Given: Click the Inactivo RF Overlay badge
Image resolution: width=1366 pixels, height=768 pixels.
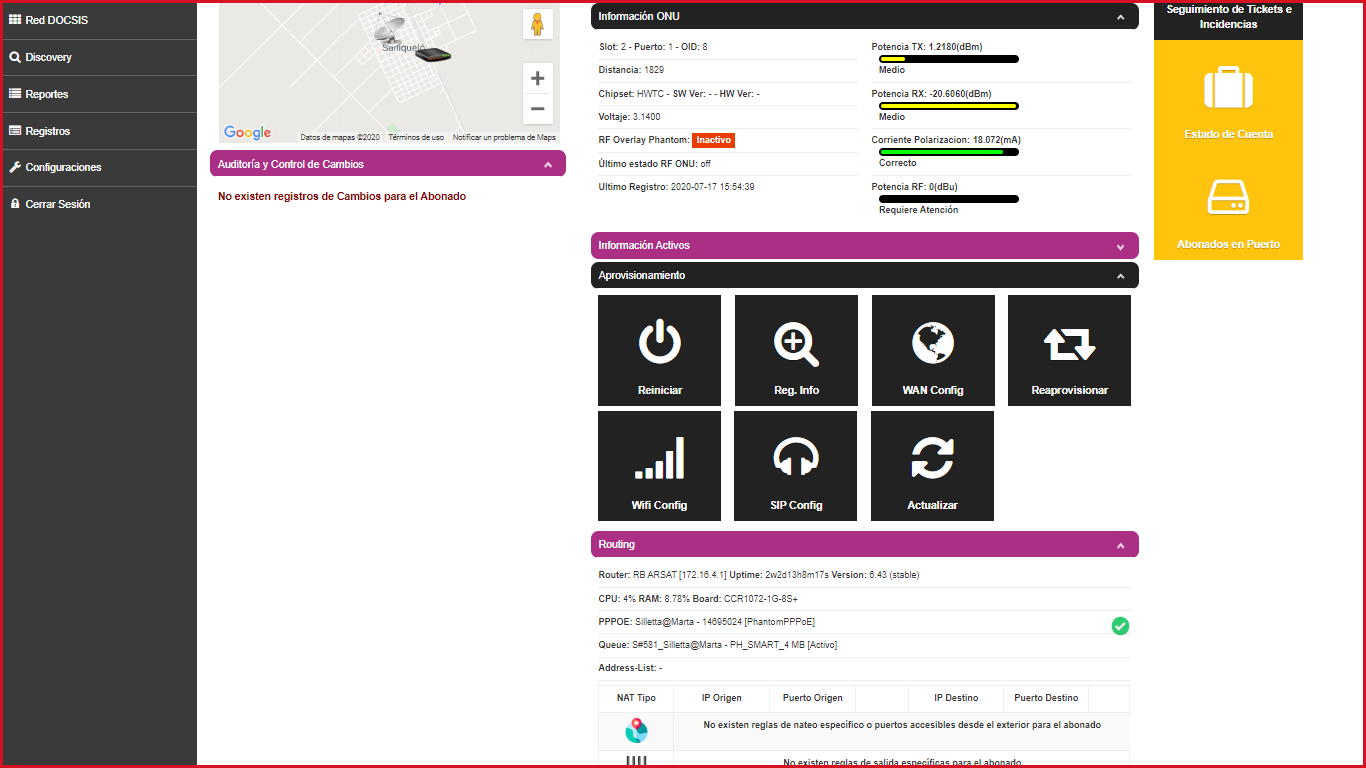Looking at the screenshot, I should click(713, 140).
